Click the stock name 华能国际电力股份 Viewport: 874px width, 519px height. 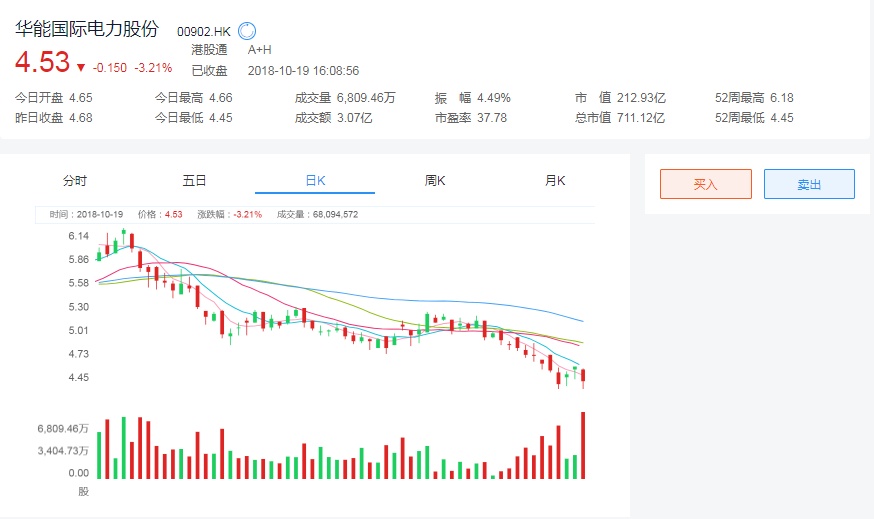tap(86, 29)
